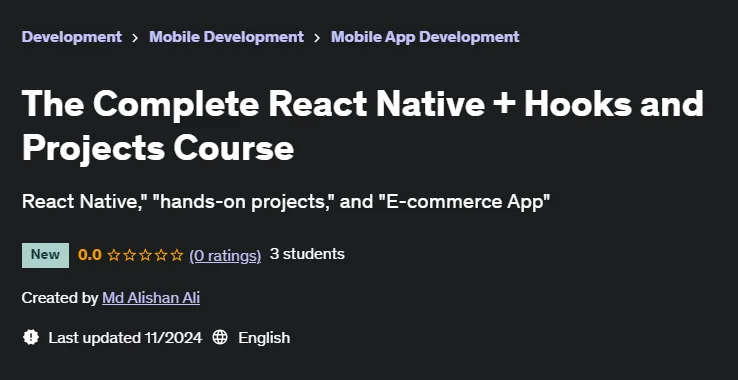Click the 3 students count

[x=307, y=254]
